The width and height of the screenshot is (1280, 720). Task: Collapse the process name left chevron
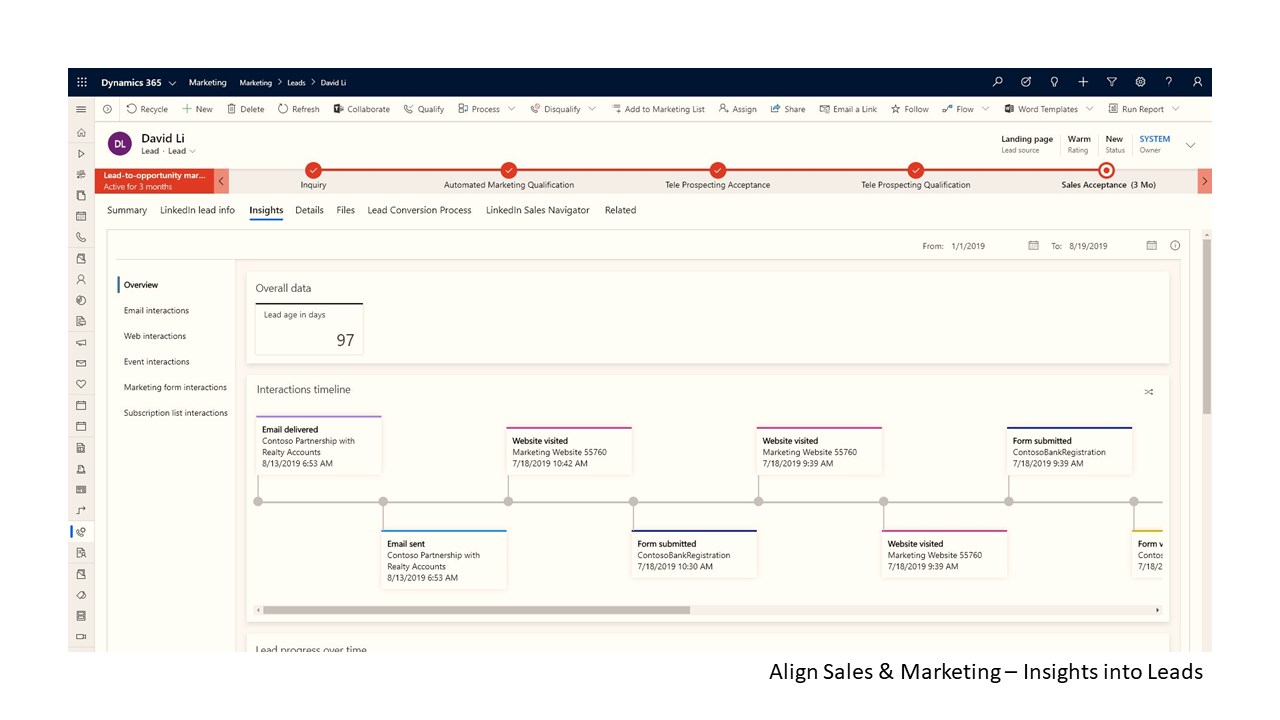(x=222, y=181)
